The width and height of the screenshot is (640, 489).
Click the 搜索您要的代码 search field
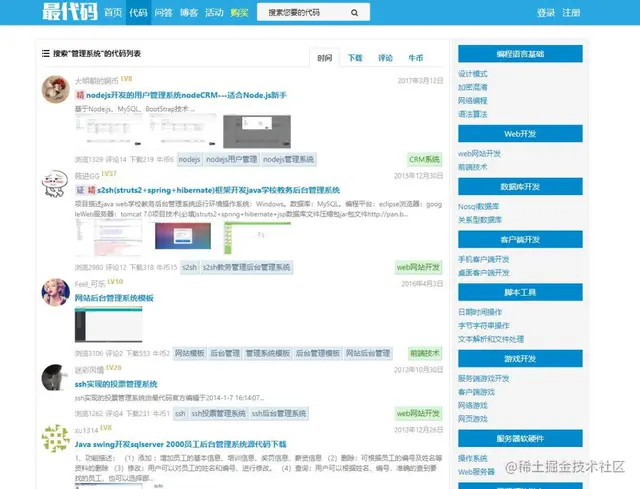(313, 12)
